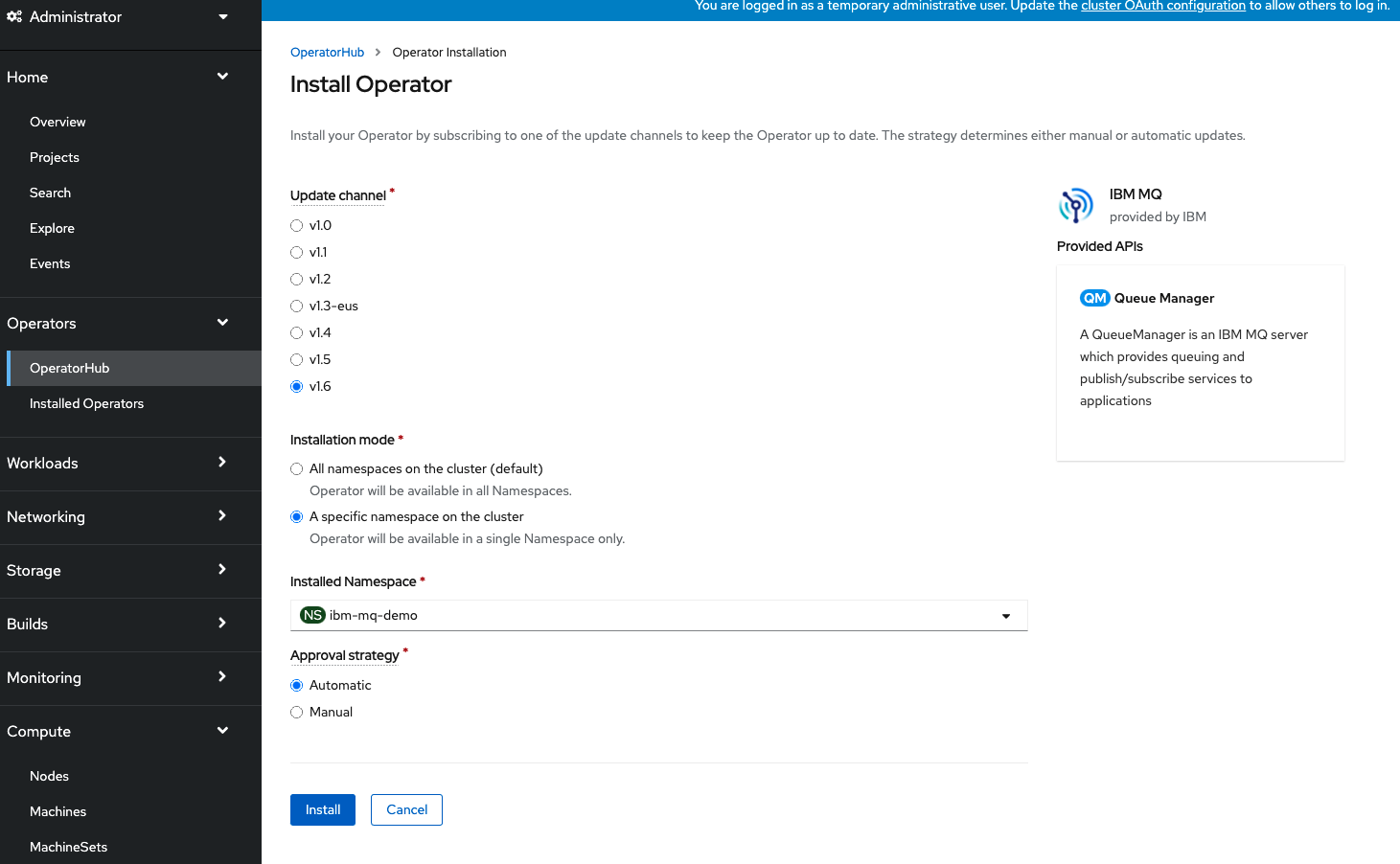Collapse the Operators navigation section
Image resolution: width=1400 pixels, height=864 pixels.
click(130, 324)
